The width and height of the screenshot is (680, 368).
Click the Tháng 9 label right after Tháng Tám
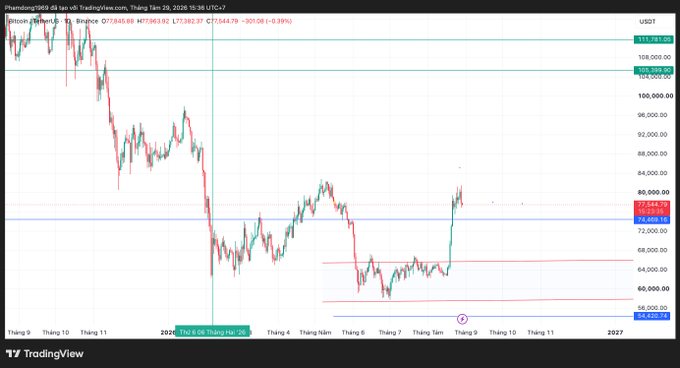pyautogui.click(x=466, y=332)
